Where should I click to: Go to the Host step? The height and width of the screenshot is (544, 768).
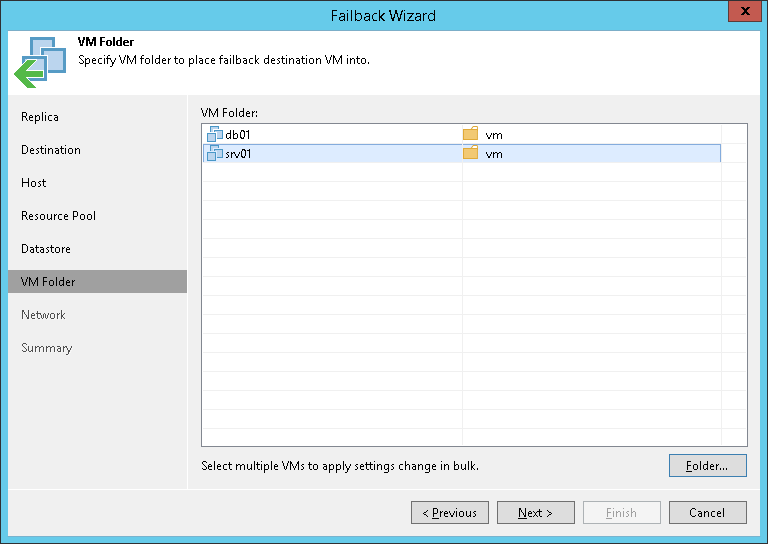click(x=33, y=183)
